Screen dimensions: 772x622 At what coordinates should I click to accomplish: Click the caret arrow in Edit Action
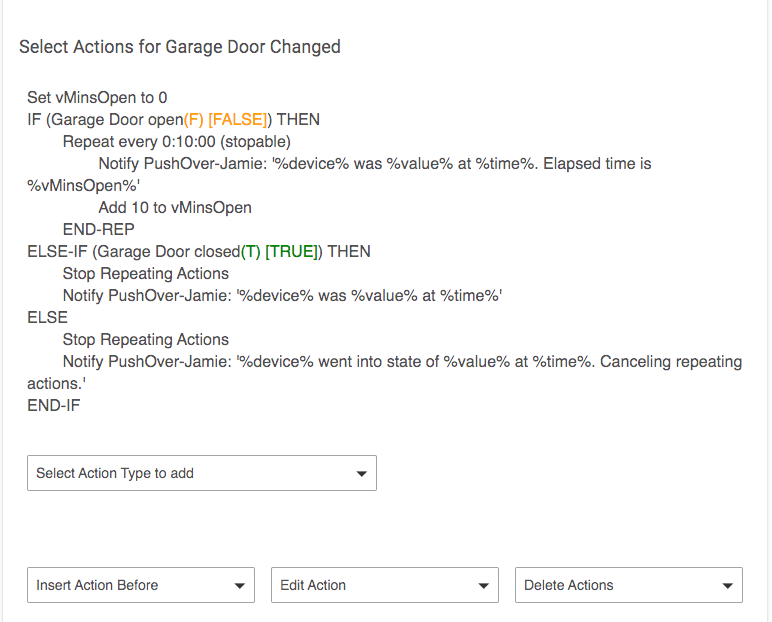tap(483, 586)
